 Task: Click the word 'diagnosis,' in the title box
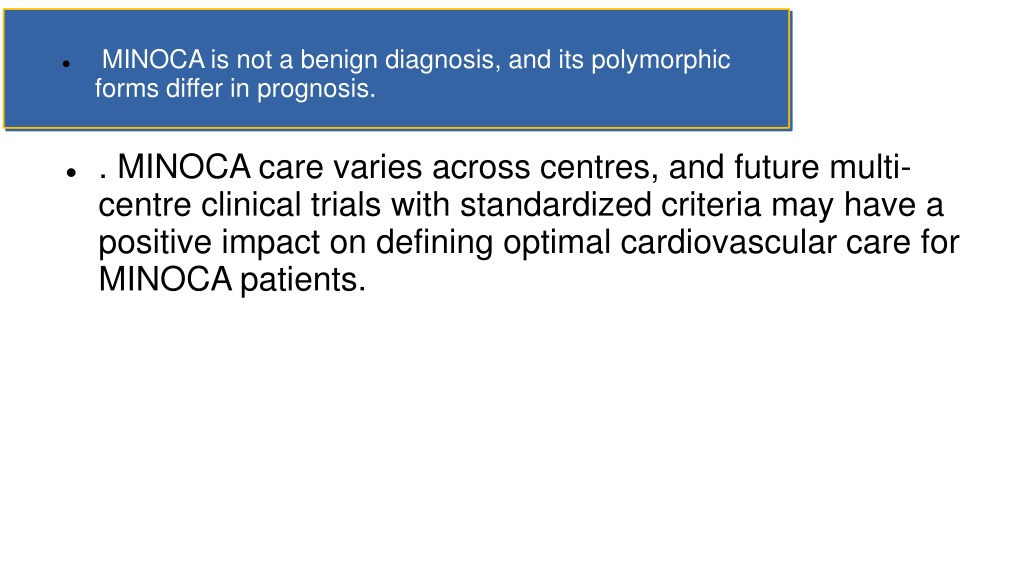click(443, 61)
